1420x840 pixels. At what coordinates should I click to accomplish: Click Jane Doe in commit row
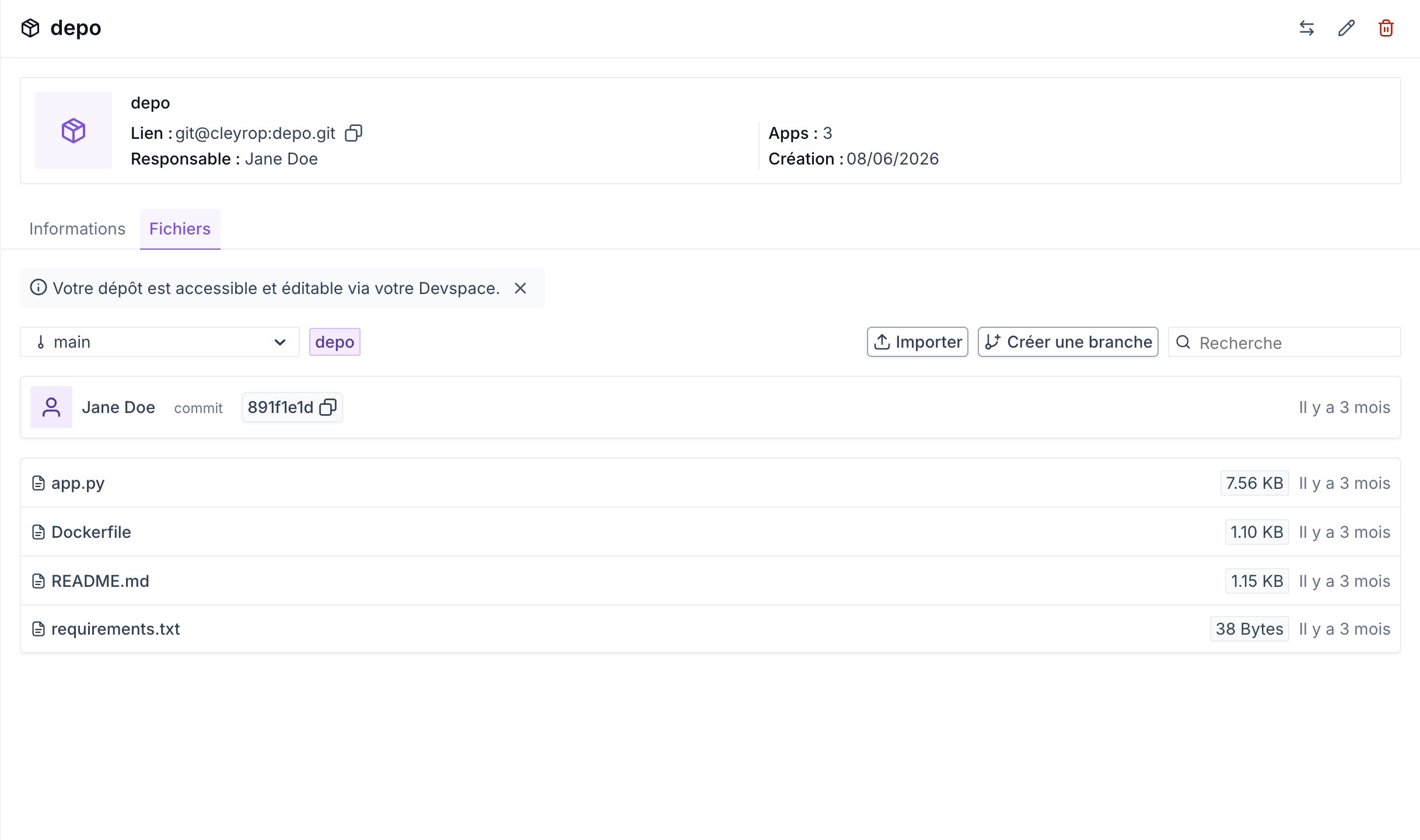click(x=118, y=407)
